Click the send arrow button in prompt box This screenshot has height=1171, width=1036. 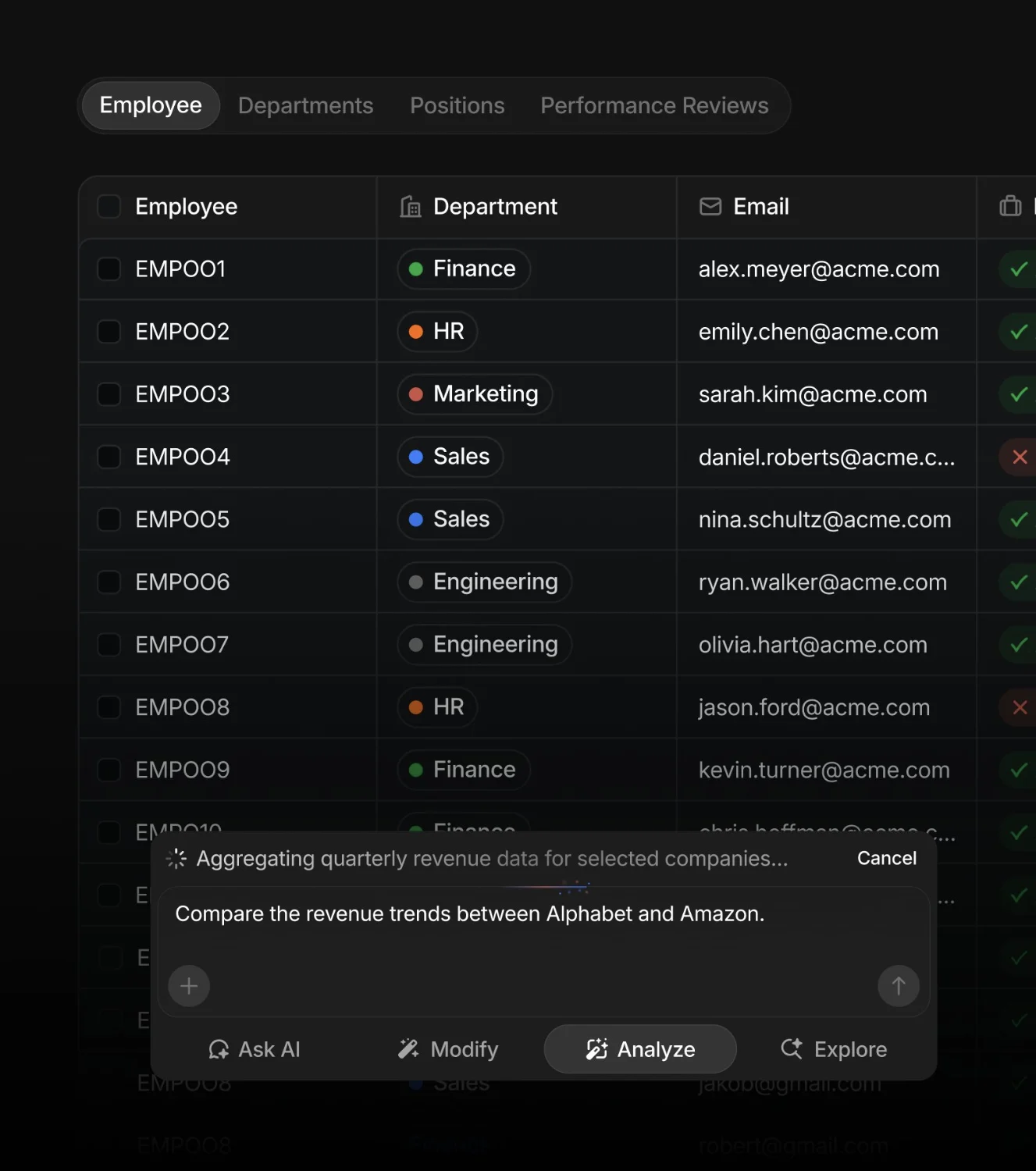(x=899, y=986)
